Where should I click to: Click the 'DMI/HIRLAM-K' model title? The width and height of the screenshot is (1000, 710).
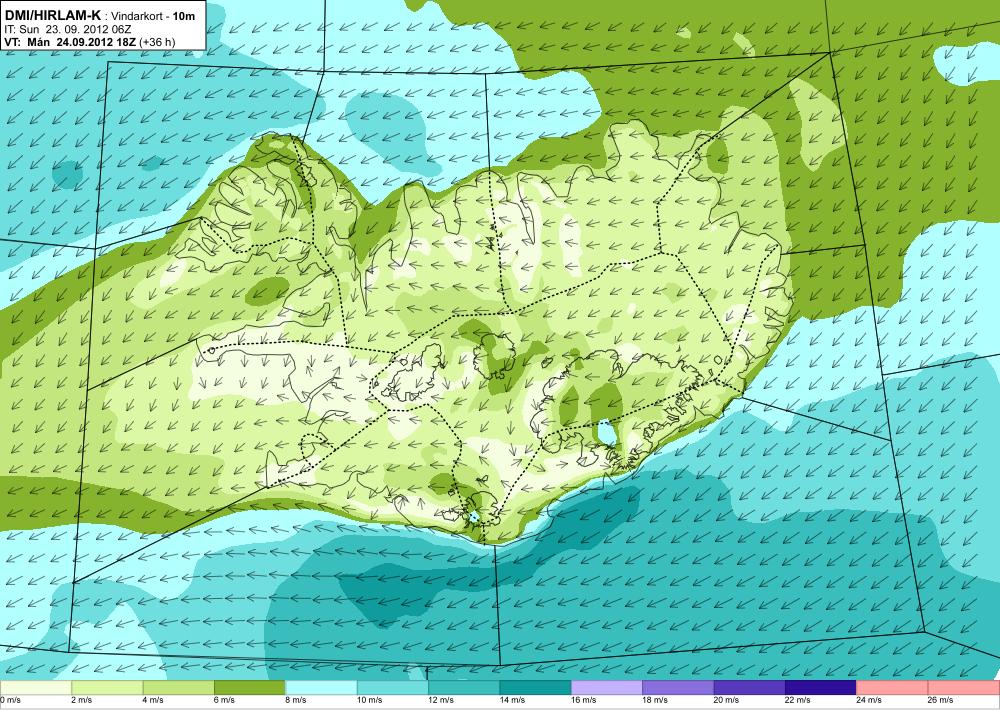coord(52,15)
